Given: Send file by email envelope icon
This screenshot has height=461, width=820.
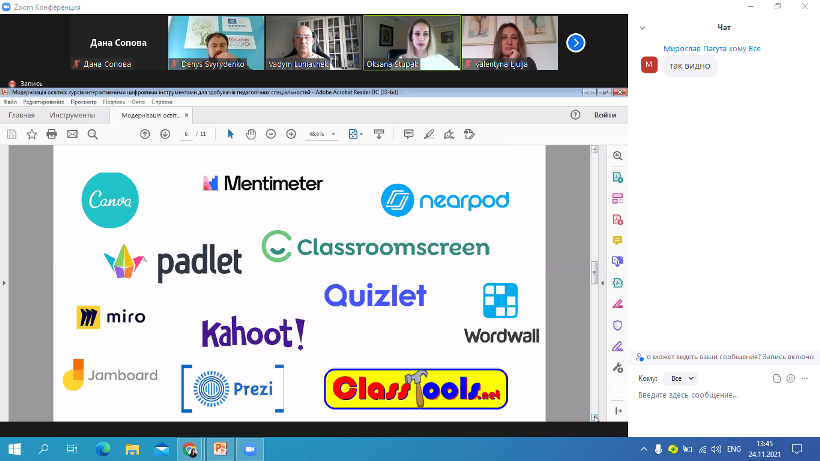Looking at the screenshot, I should pos(72,134).
